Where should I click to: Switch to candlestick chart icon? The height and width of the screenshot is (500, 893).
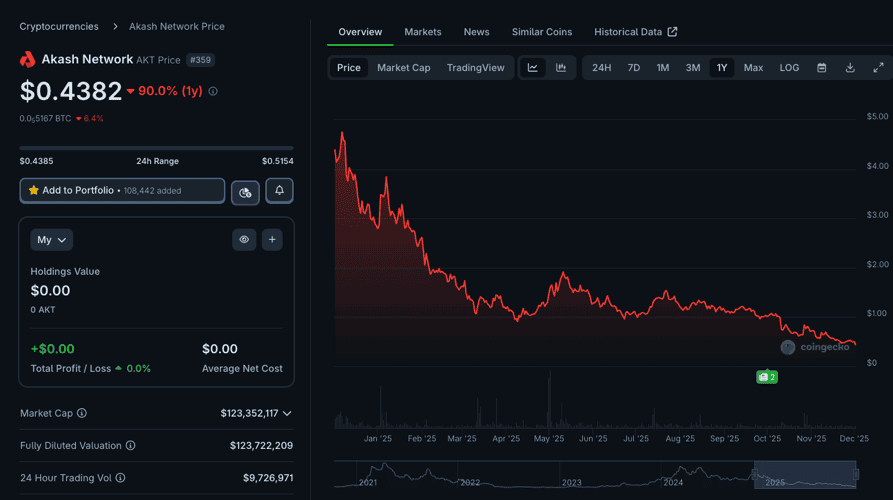pos(561,68)
